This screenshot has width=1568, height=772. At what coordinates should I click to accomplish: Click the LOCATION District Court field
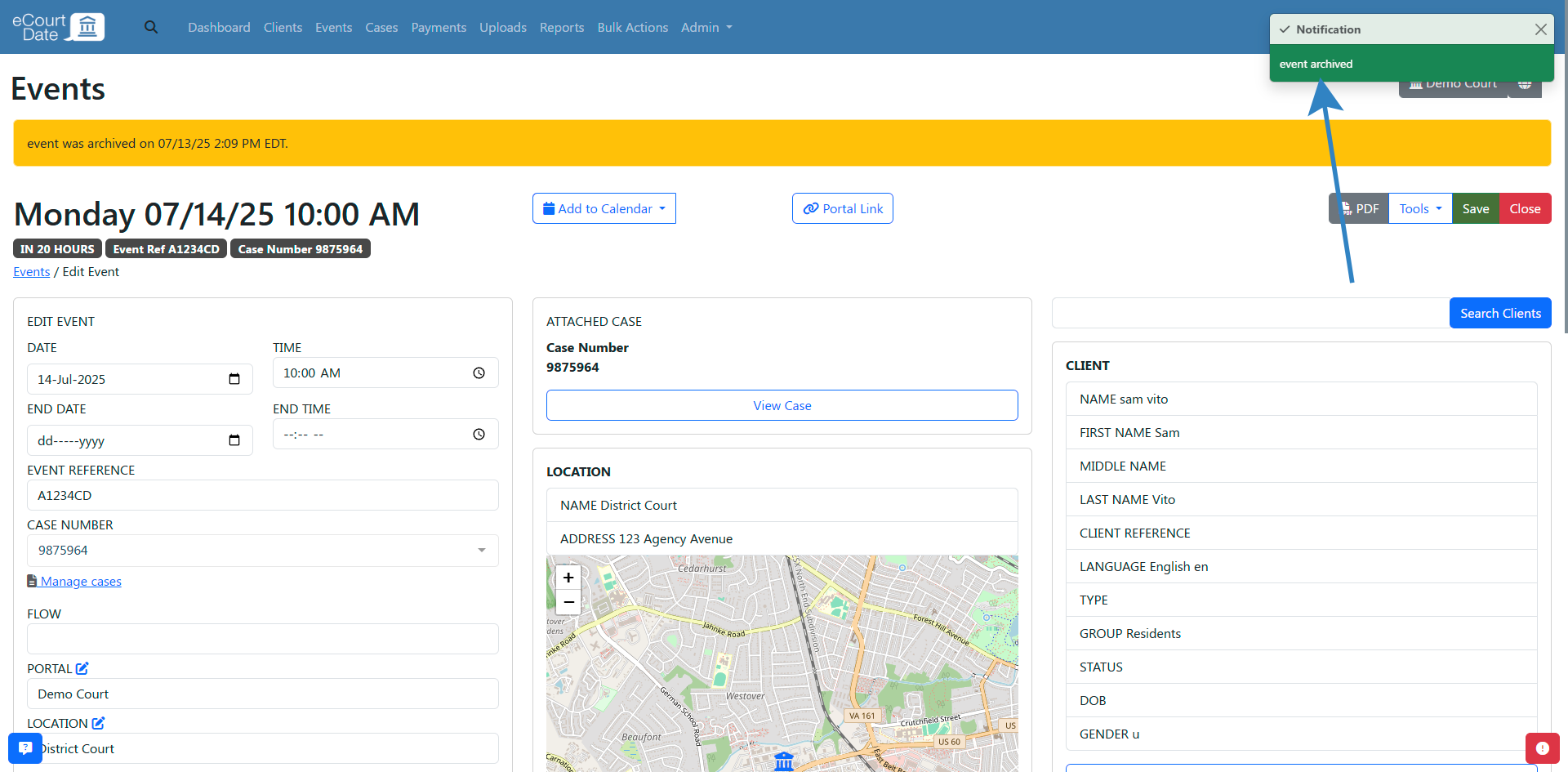pos(263,748)
